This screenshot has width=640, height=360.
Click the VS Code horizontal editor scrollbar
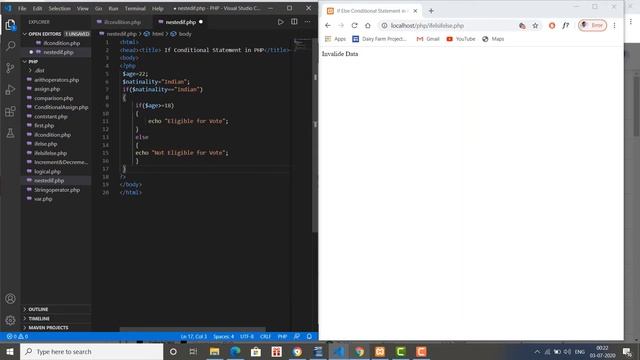coord(193,329)
